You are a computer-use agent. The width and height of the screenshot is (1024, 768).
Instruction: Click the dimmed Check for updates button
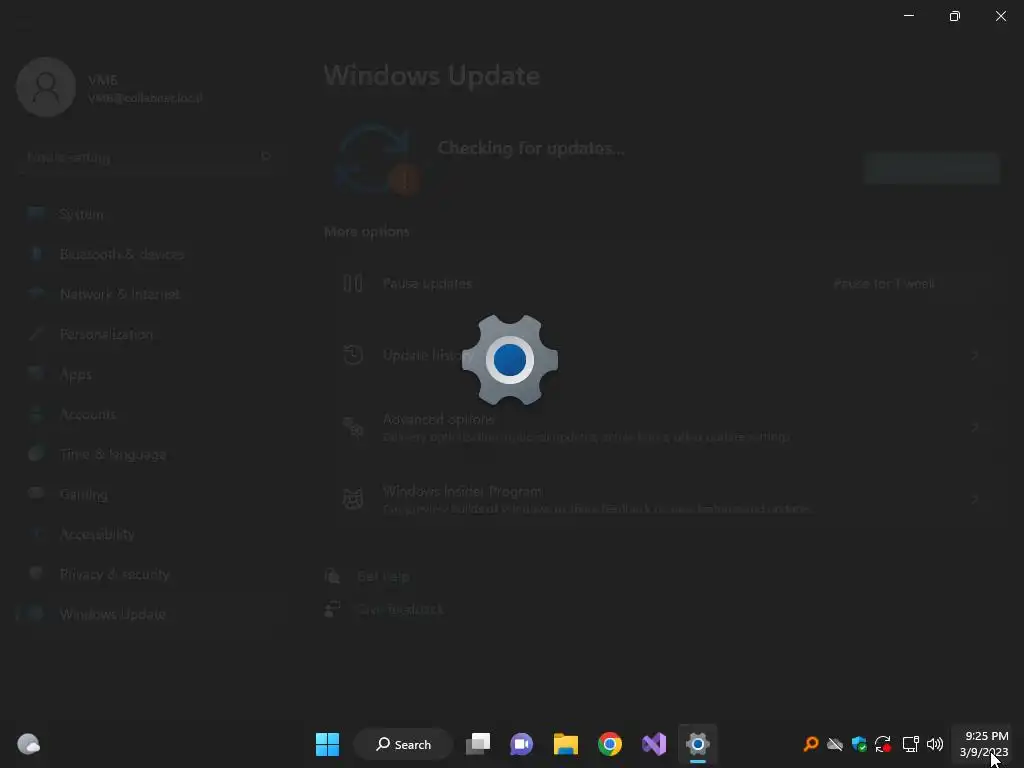pyautogui.click(x=931, y=168)
